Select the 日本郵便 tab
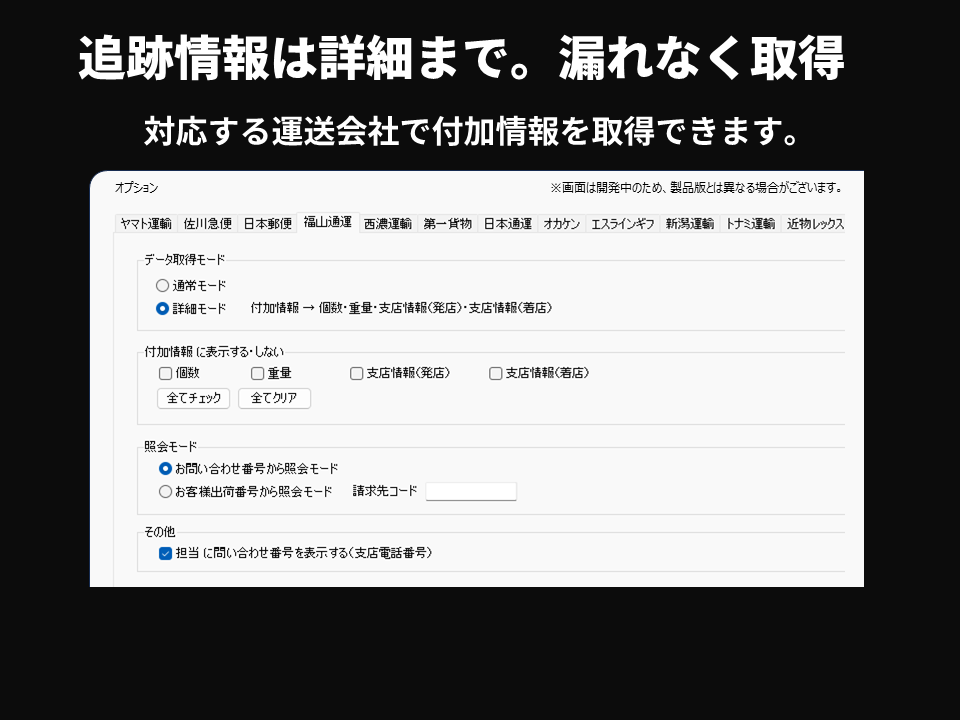960x720 pixels. click(268, 224)
